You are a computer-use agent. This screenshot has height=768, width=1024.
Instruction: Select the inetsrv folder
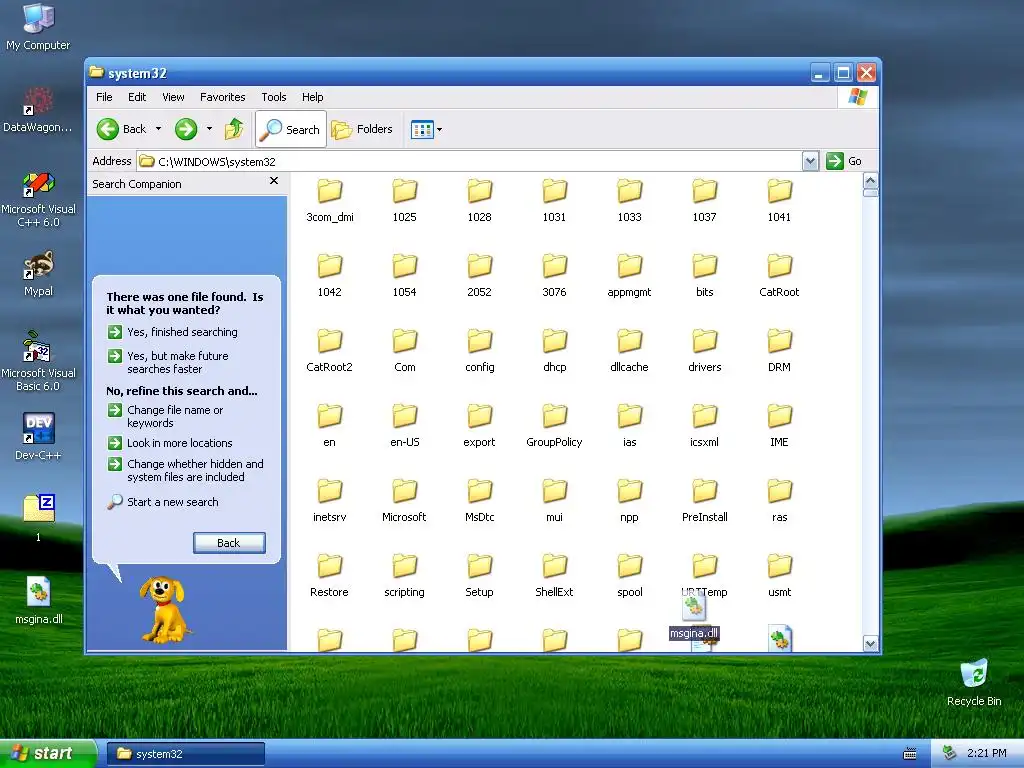(330, 502)
